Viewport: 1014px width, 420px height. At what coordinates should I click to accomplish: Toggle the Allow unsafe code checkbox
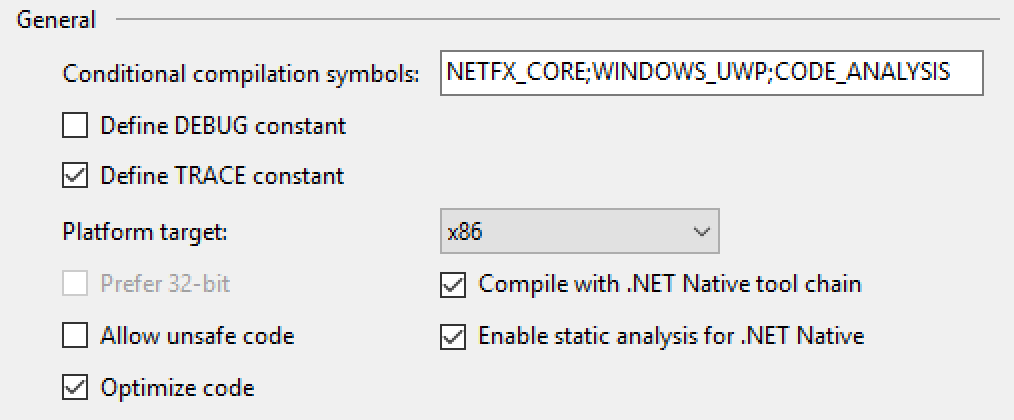(x=75, y=336)
